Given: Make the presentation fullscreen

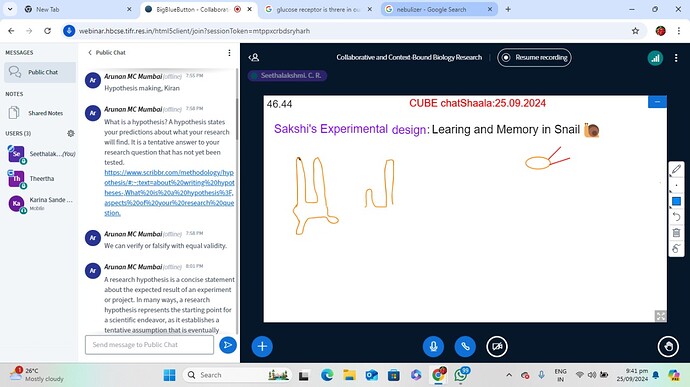Looking at the screenshot, I should click(660, 316).
